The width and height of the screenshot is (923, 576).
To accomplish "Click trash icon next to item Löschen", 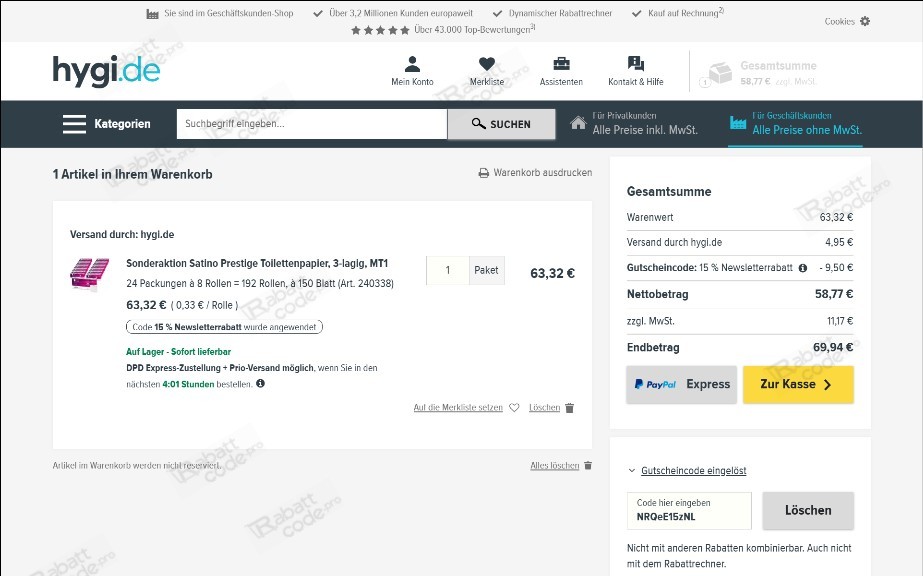I will click(x=569, y=408).
